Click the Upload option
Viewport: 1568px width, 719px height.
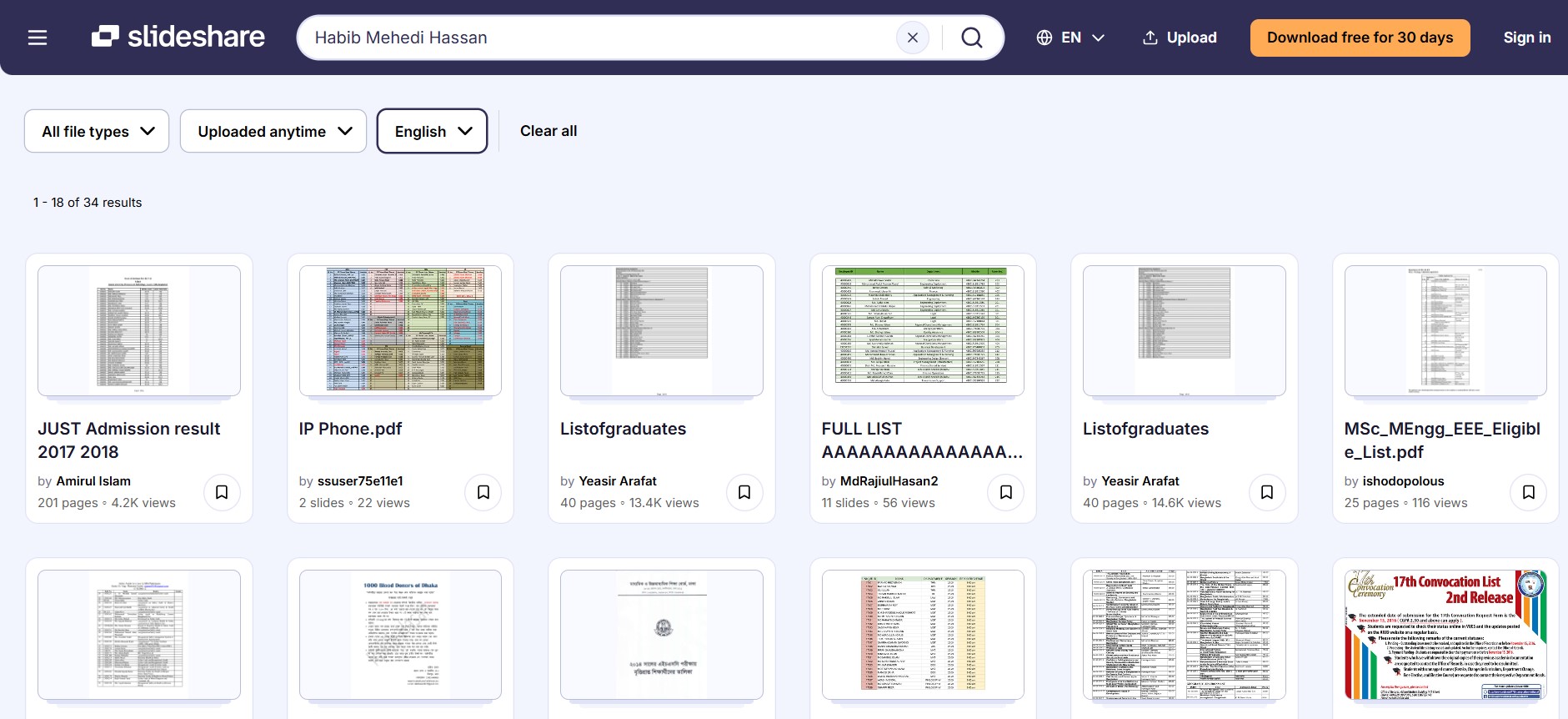point(1180,38)
